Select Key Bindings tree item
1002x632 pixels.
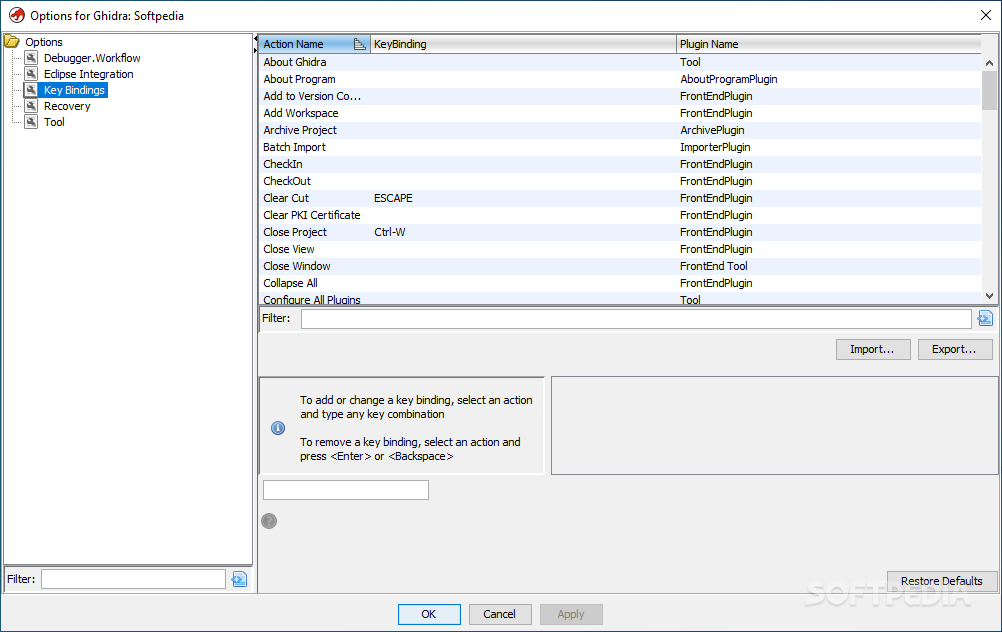pyautogui.click(x=74, y=90)
